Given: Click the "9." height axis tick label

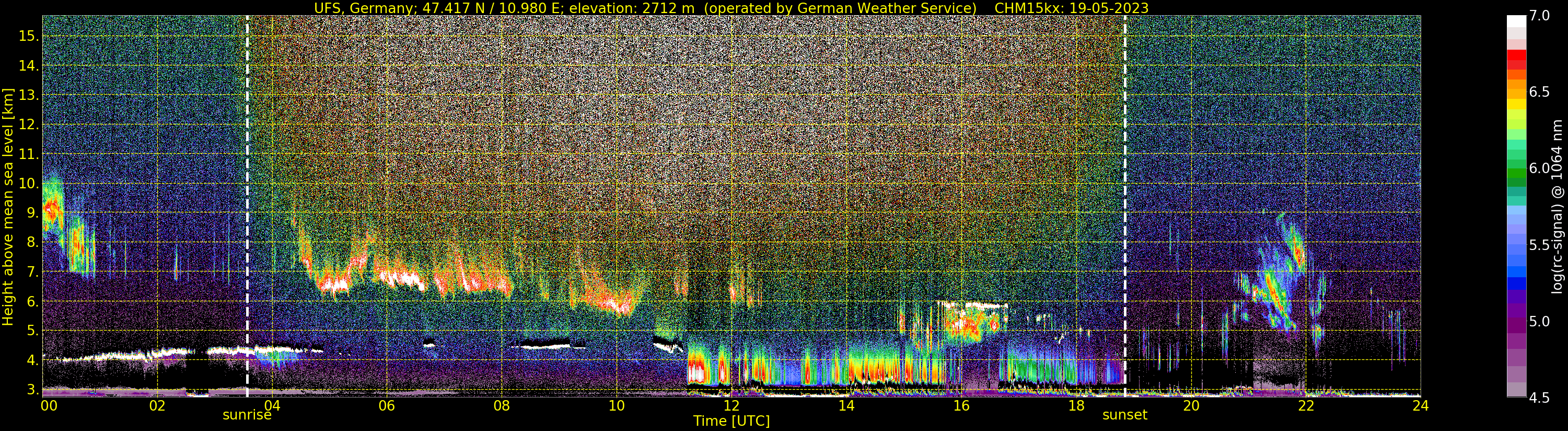Looking at the screenshot, I should pos(32,213).
